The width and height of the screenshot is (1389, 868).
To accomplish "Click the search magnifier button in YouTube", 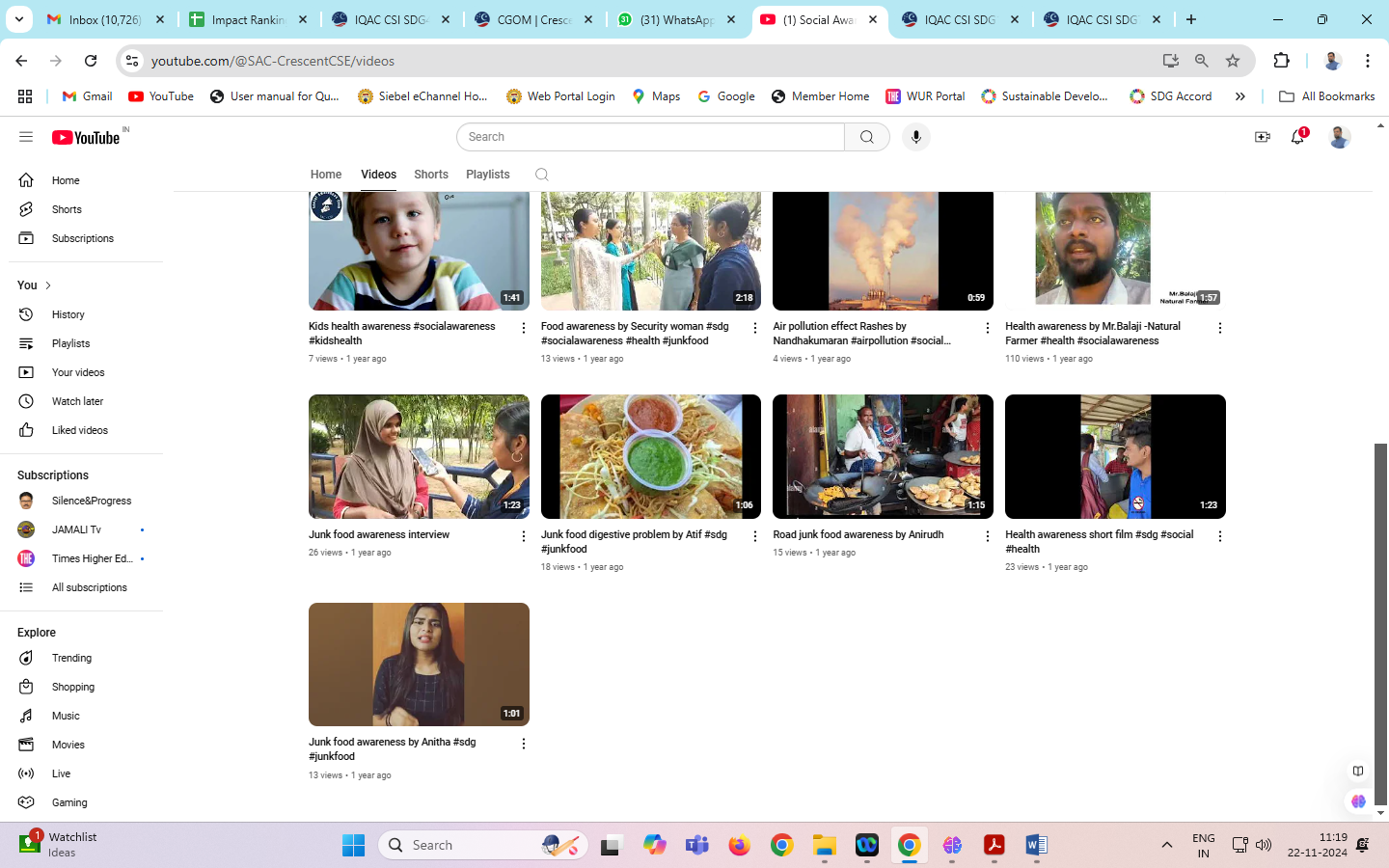I will coord(866,137).
